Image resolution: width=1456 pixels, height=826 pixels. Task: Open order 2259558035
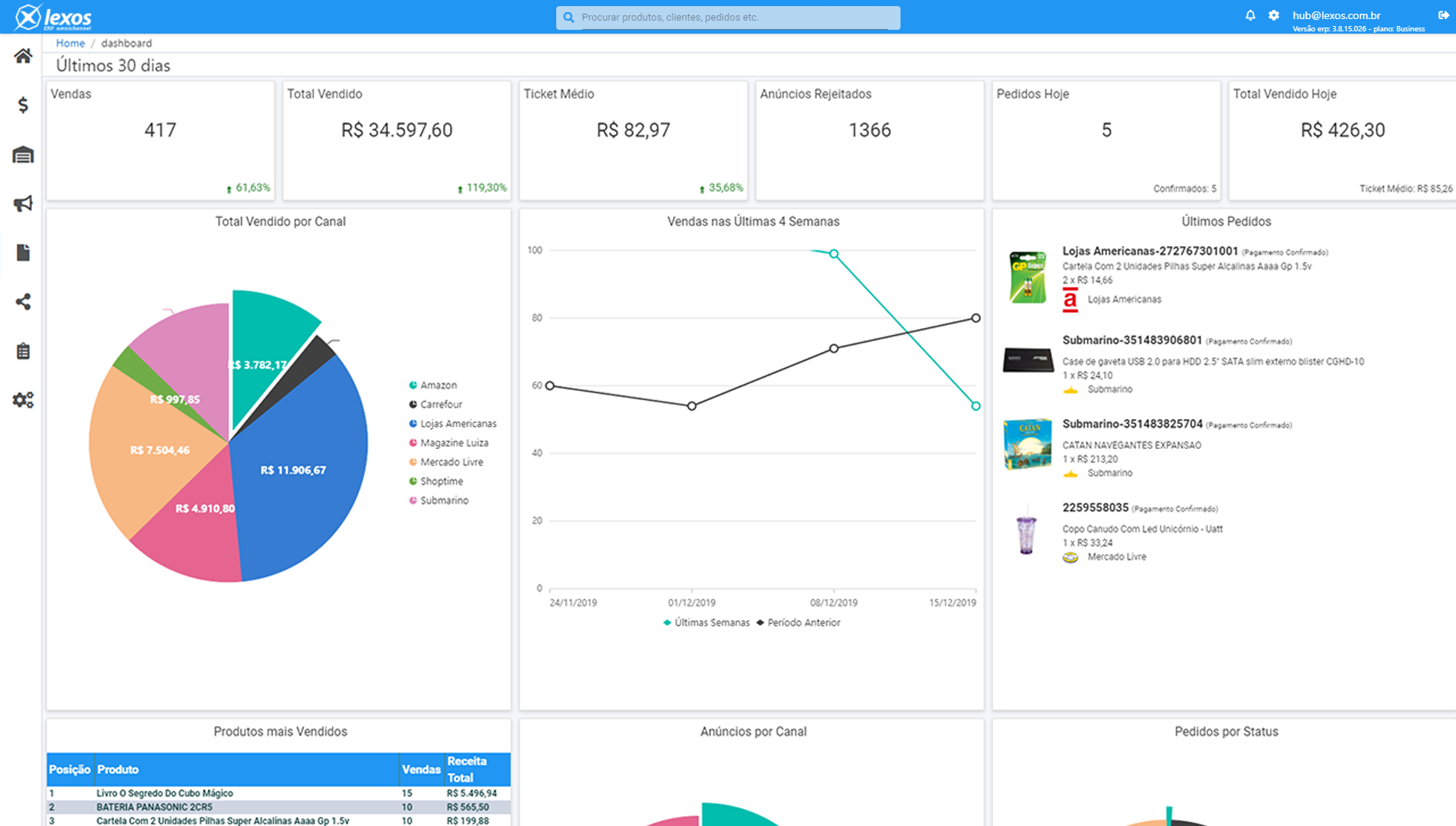pos(1096,507)
